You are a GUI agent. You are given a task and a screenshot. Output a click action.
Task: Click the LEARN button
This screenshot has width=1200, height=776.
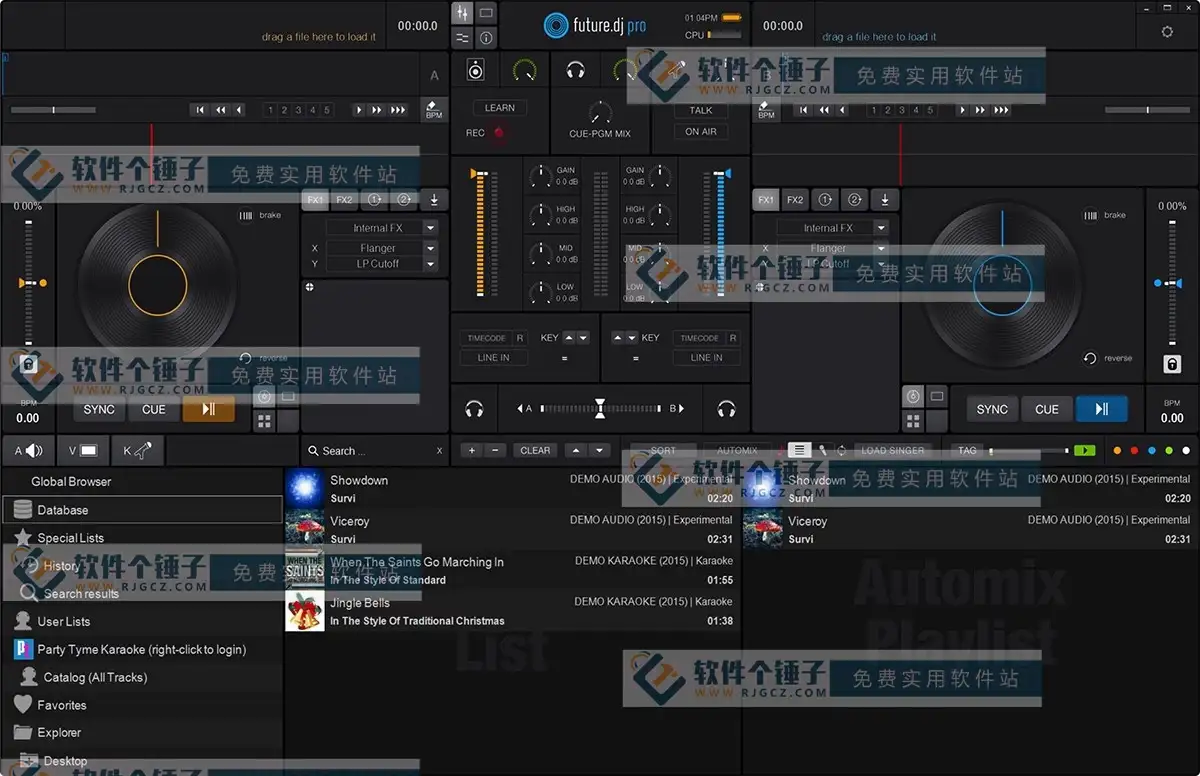coord(500,107)
